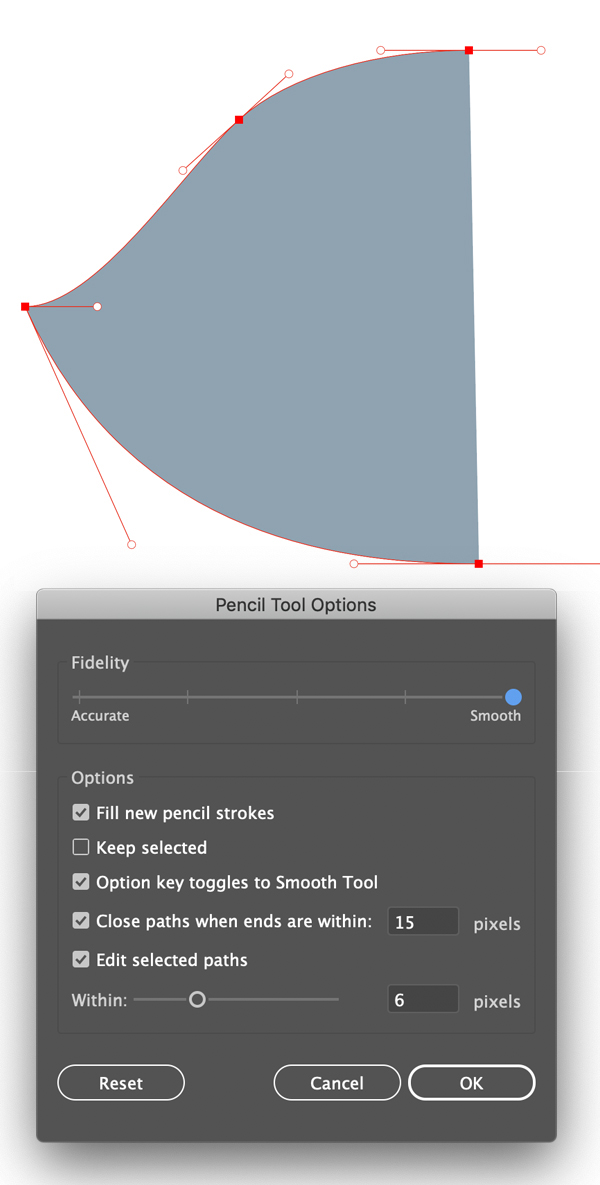Enable the Keep selected checkbox
This screenshot has height=1185, width=600.
(x=81, y=848)
